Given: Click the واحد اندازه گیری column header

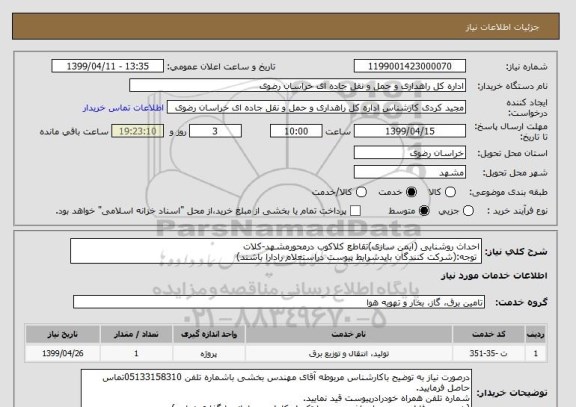Looking at the screenshot, I should [209, 334].
